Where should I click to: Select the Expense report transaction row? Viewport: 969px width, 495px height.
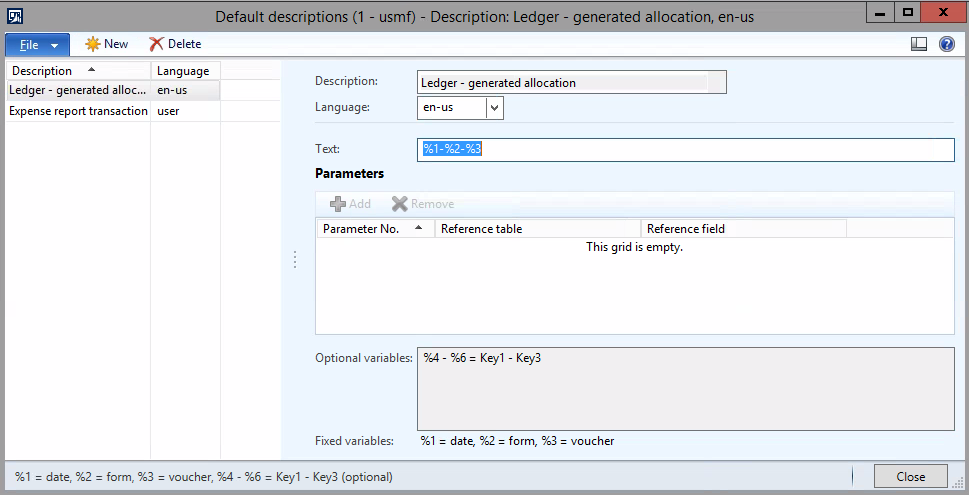coord(78,111)
